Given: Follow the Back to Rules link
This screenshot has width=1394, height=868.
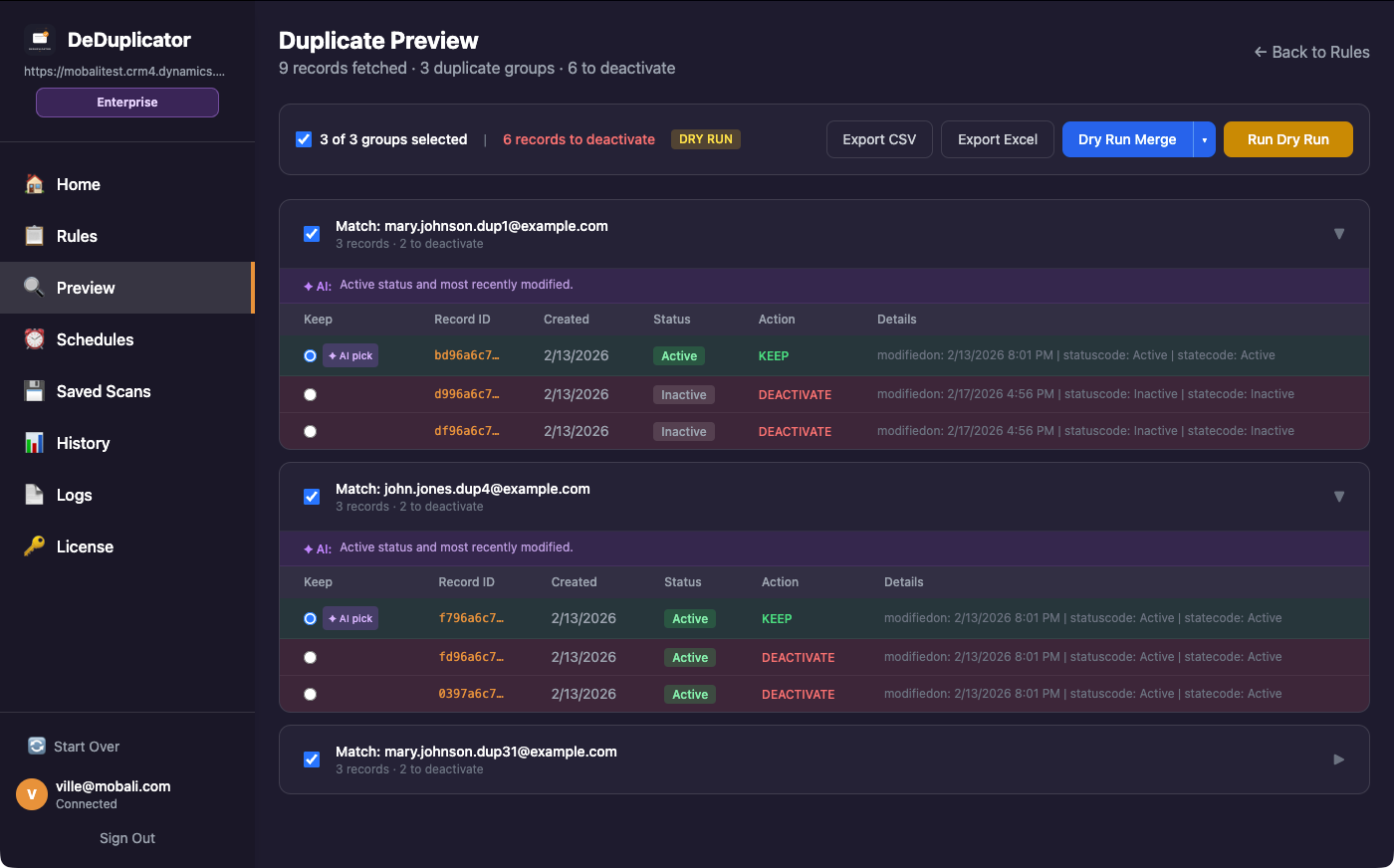Looking at the screenshot, I should click(1311, 52).
